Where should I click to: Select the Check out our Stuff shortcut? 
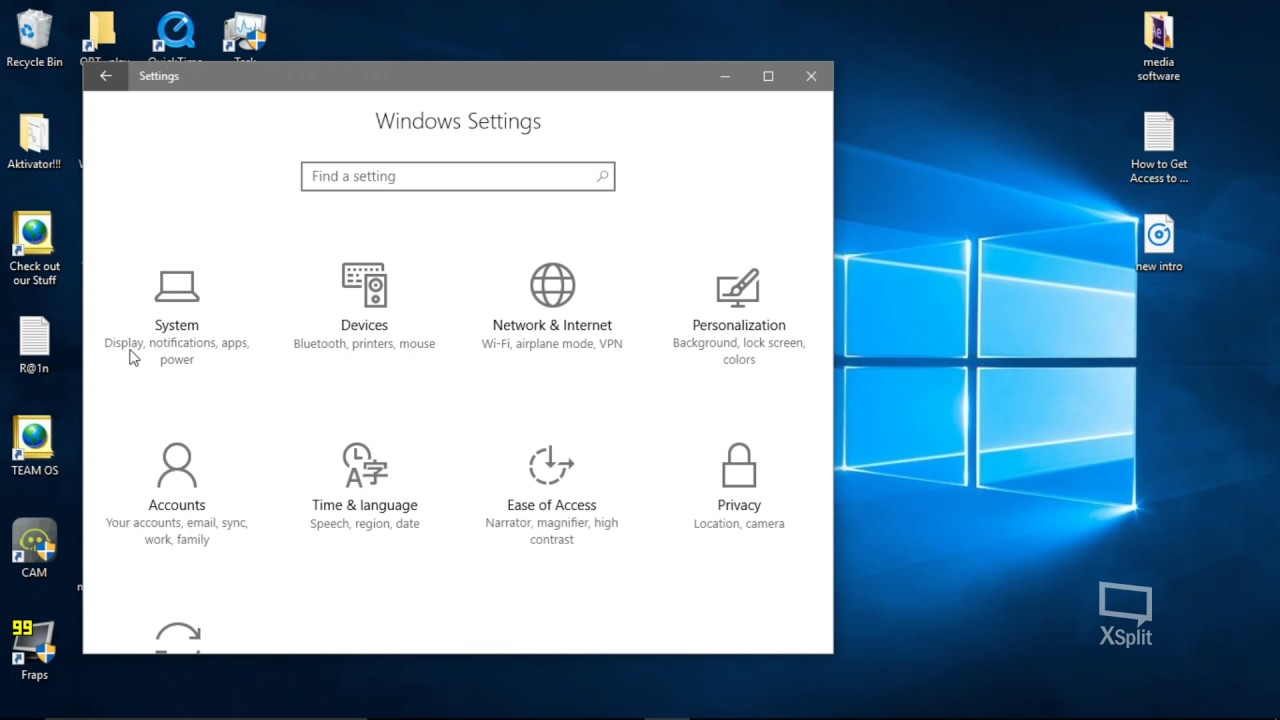[34, 250]
